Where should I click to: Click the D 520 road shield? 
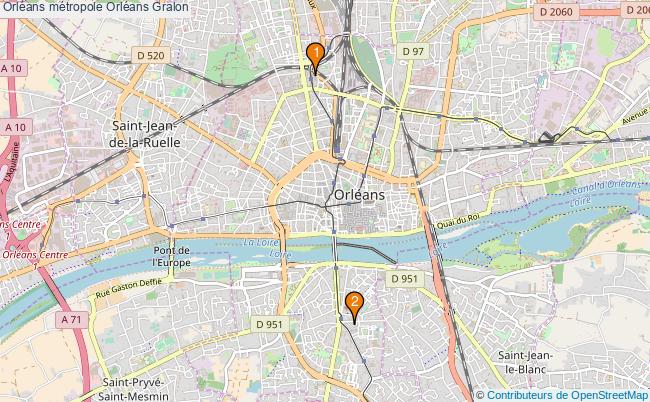click(150, 55)
